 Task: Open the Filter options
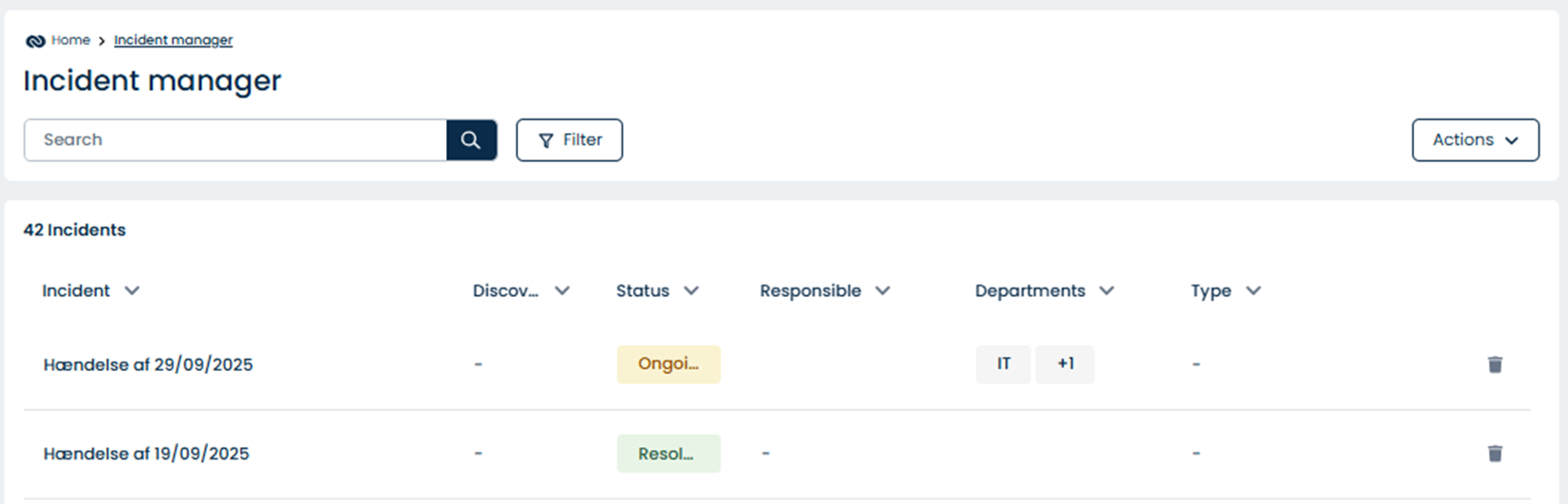[569, 140]
